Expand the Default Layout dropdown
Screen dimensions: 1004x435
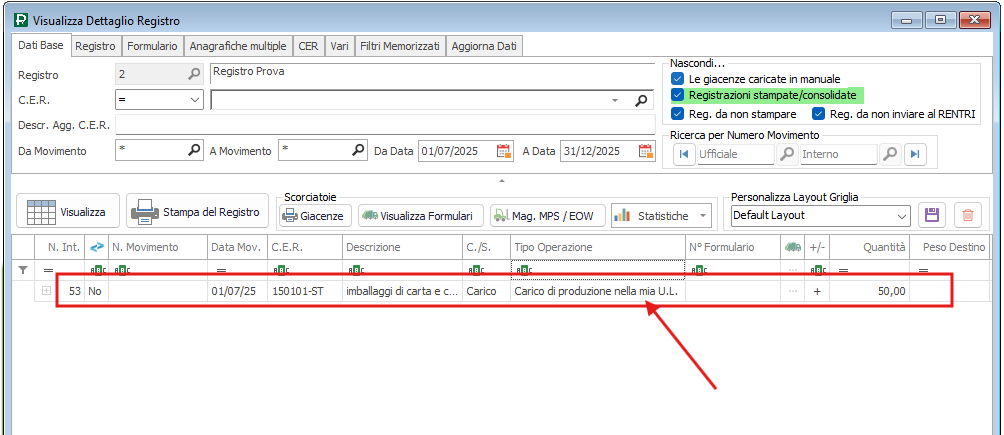click(x=901, y=215)
